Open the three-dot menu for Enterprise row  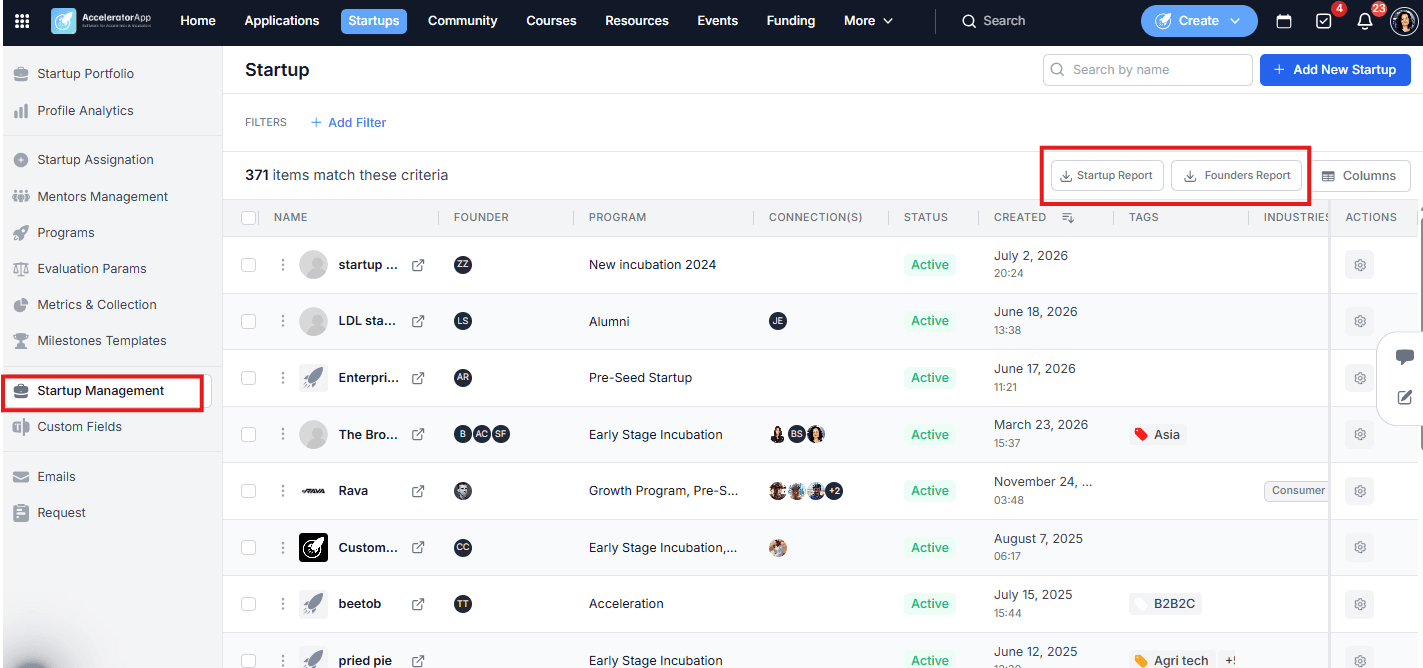point(283,378)
